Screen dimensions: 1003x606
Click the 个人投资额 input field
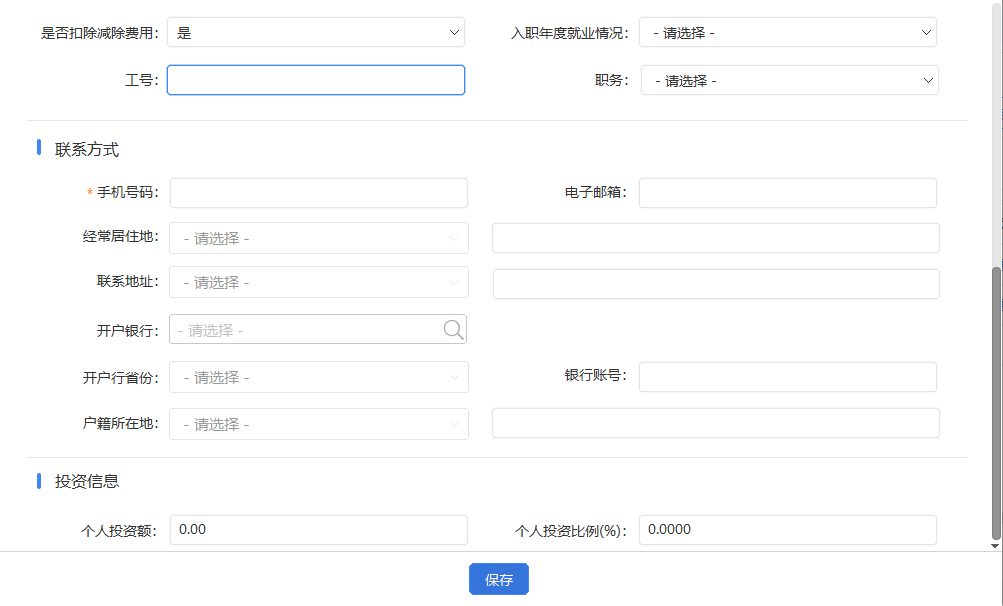[x=319, y=530]
